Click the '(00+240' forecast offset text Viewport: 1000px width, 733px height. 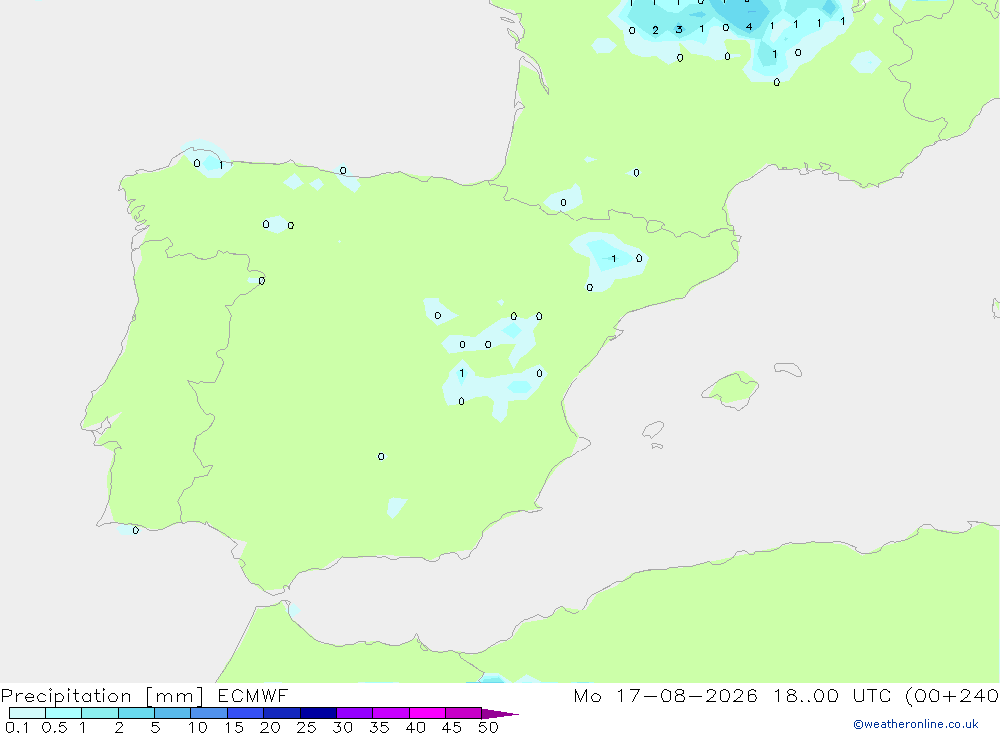[x=952, y=696]
